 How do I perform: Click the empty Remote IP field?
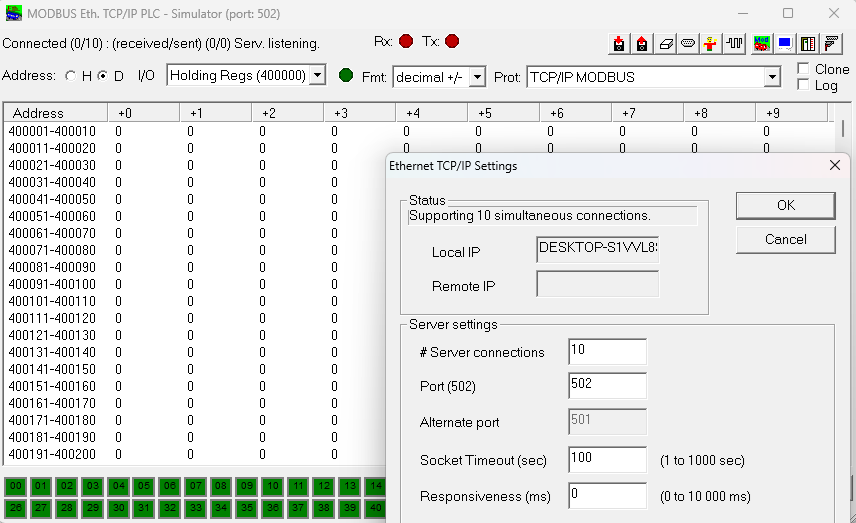(x=597, y=284)
